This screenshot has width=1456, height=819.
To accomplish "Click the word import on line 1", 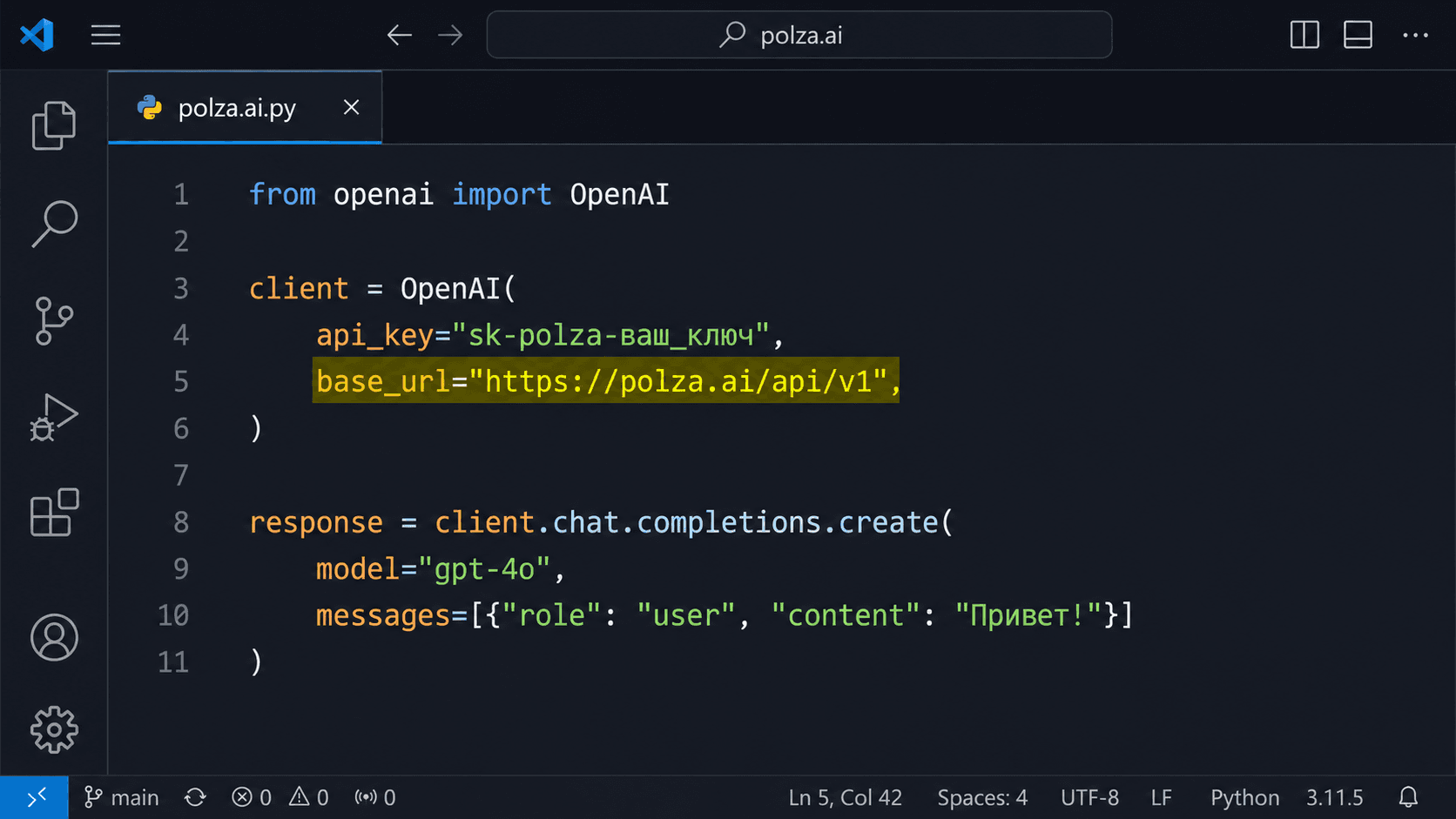I will tap(502, 195).
